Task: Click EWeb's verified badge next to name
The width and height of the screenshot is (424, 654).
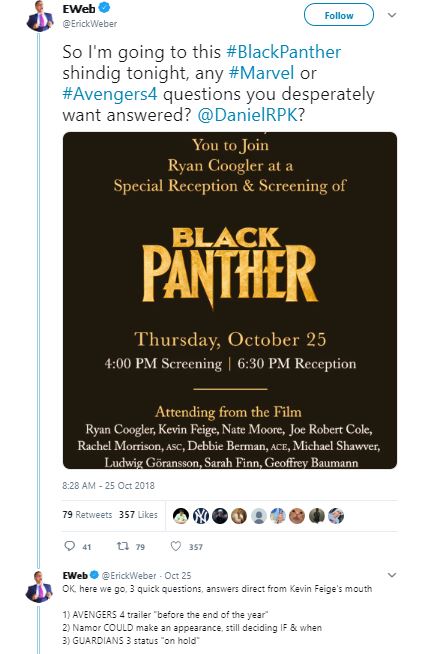Action: pyautogui.click(x=104, y=8)
